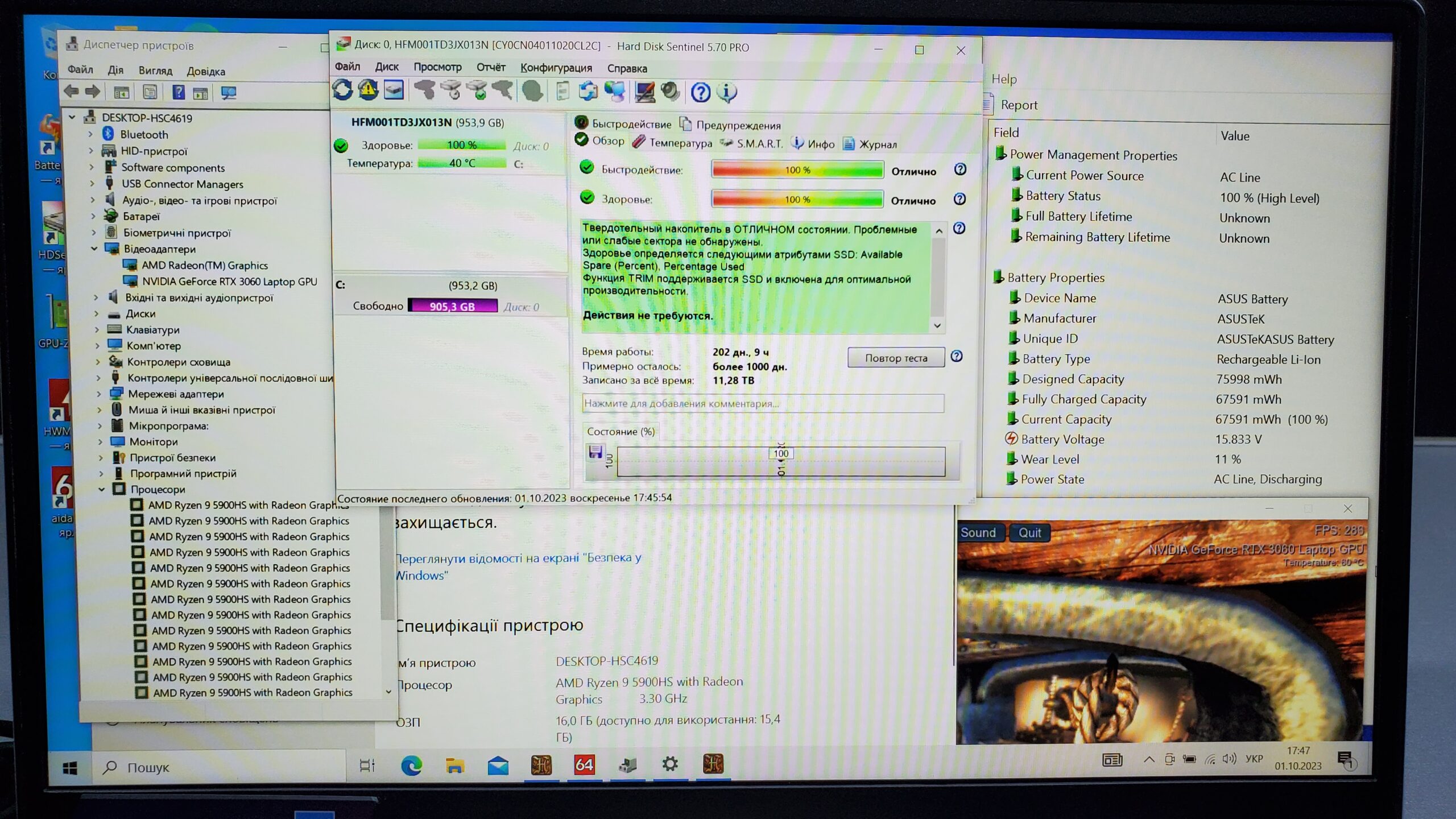The height and width of the screenshot is (819, 1456).
Task: Click the yellow warning alert toolbar icon
Action: coord(368,90)
